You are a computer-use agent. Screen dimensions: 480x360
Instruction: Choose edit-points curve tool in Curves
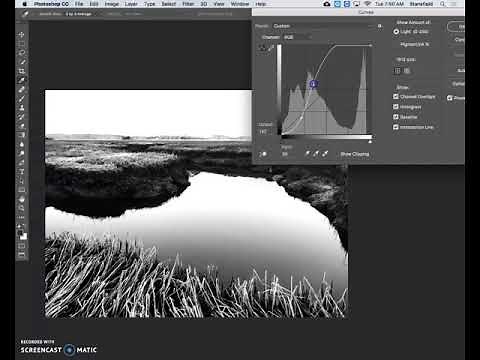tap(262, 48)
